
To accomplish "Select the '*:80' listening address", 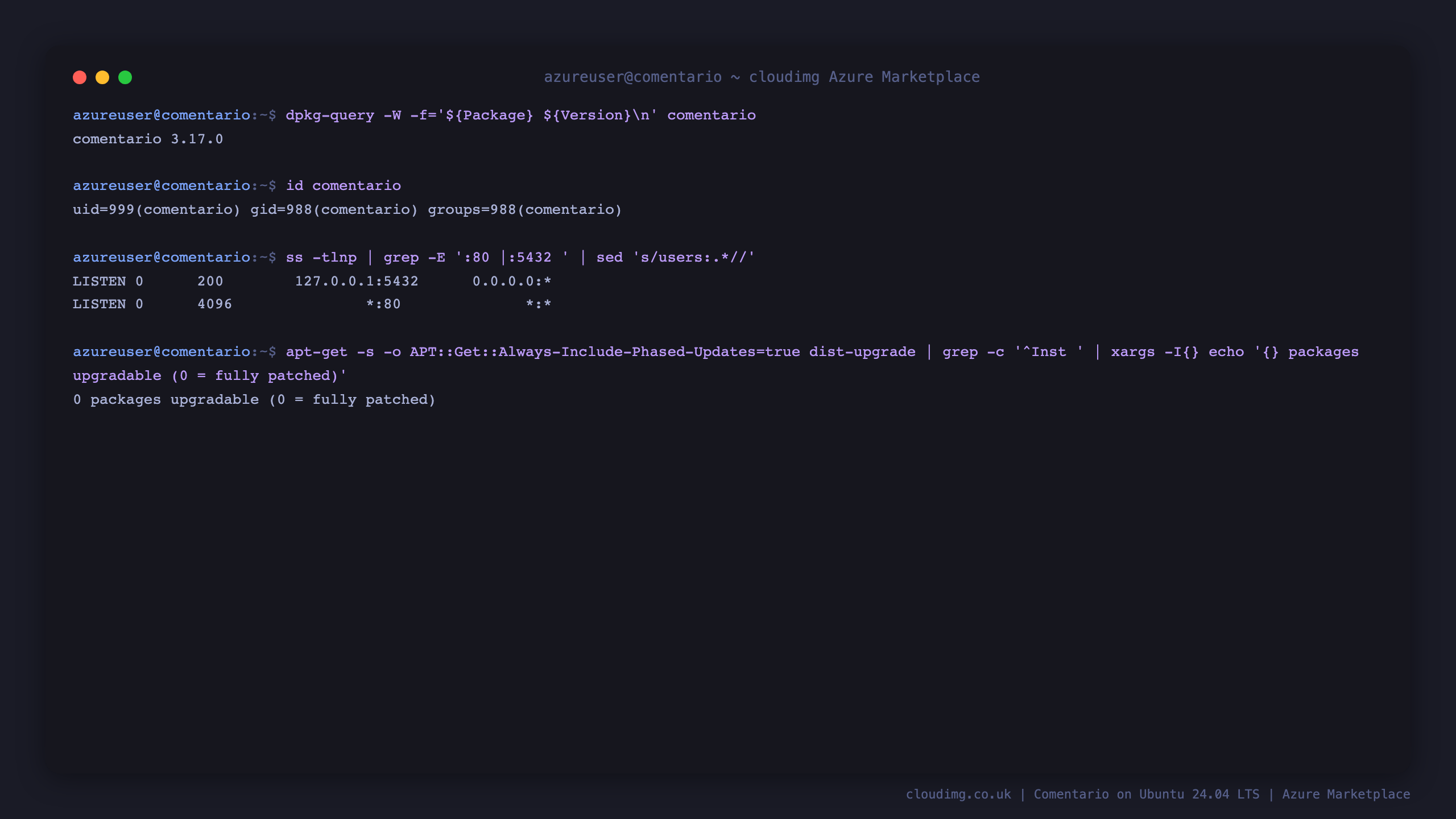I will [x=383, y=304].
